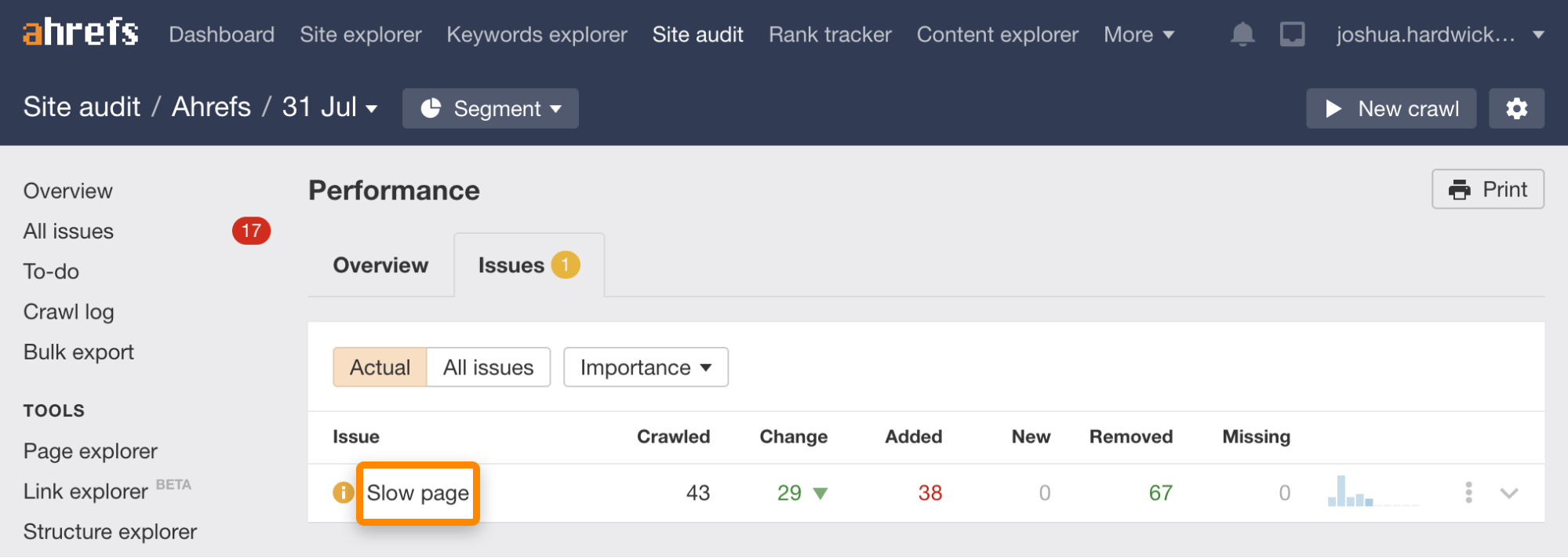Open the Importance dropdown
This screenshot has height=558, width=1568.
(646, 367)
